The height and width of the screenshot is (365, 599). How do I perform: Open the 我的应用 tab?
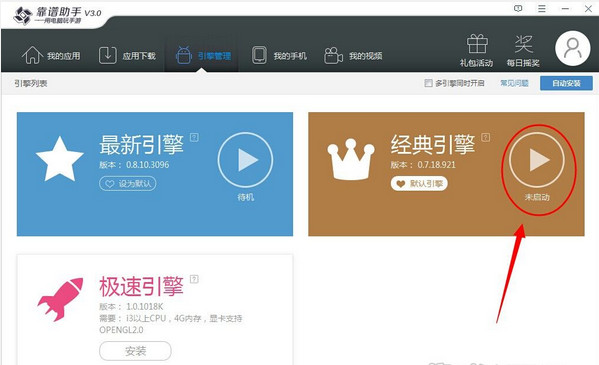[x=51, y=56]
